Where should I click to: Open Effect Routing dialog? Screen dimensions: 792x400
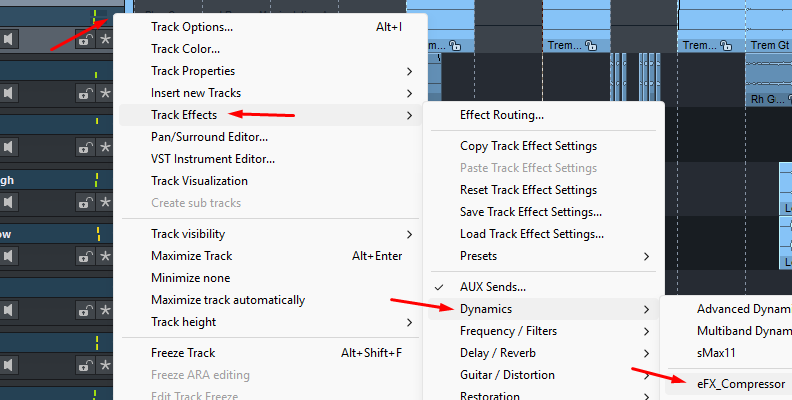pyautogui.click(x=501, y=115)
